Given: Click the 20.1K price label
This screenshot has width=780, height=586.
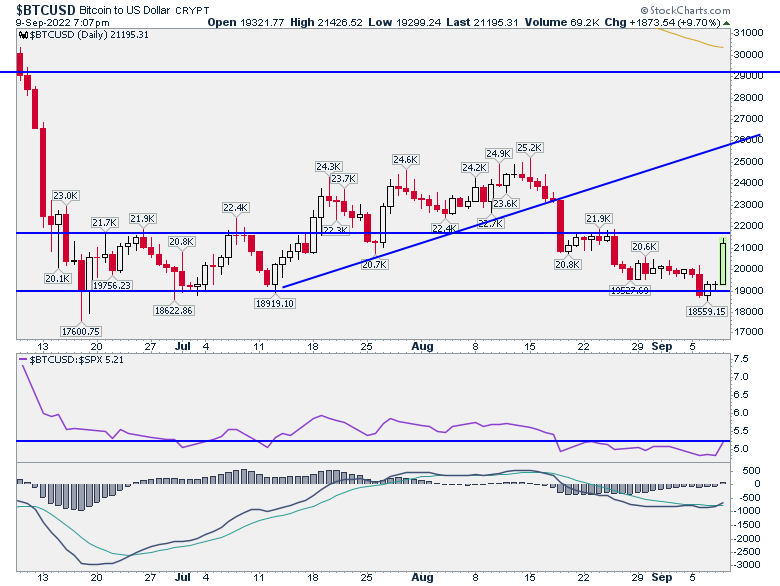Looking at the screenshot, I should pos(58,279).
